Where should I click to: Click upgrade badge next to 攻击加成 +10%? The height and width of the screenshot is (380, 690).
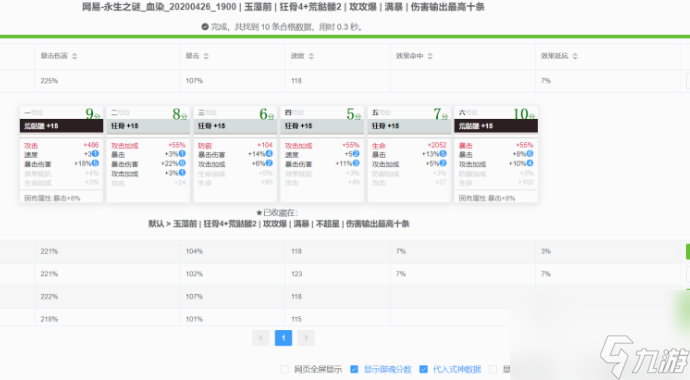coord(530,163)
